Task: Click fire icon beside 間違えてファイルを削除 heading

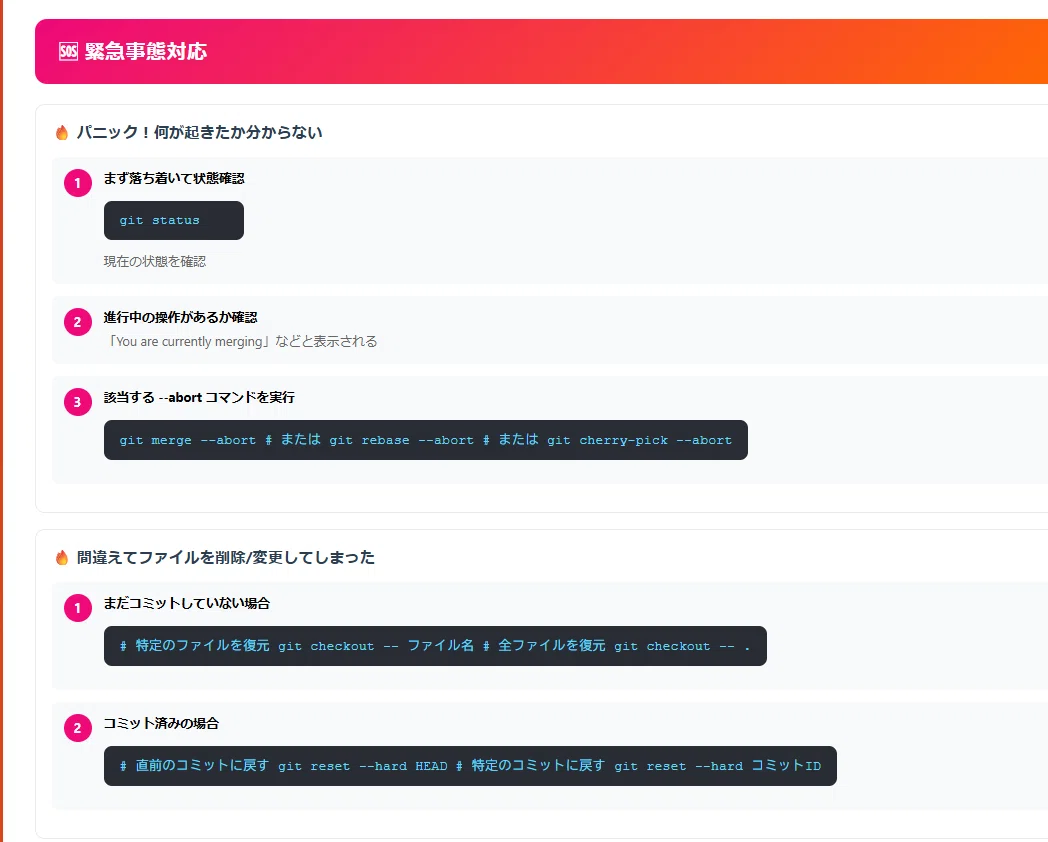Action: (62, 557)
